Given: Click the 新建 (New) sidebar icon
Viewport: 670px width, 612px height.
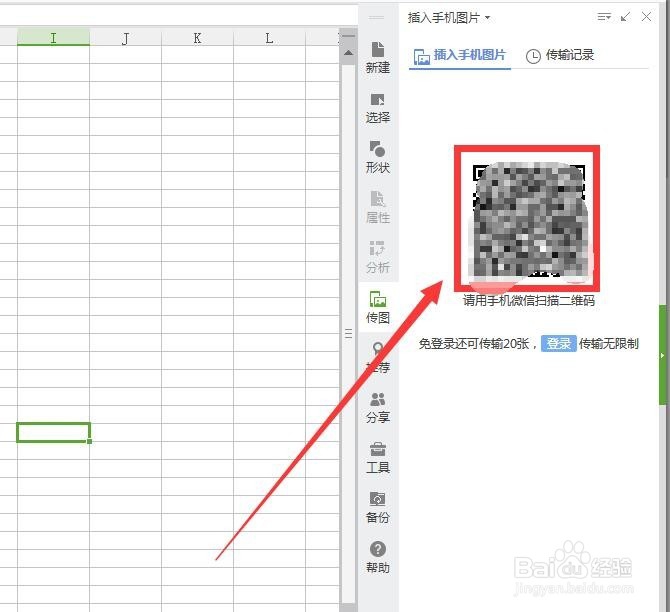Looking at the screenshot, I should [378, 58].
